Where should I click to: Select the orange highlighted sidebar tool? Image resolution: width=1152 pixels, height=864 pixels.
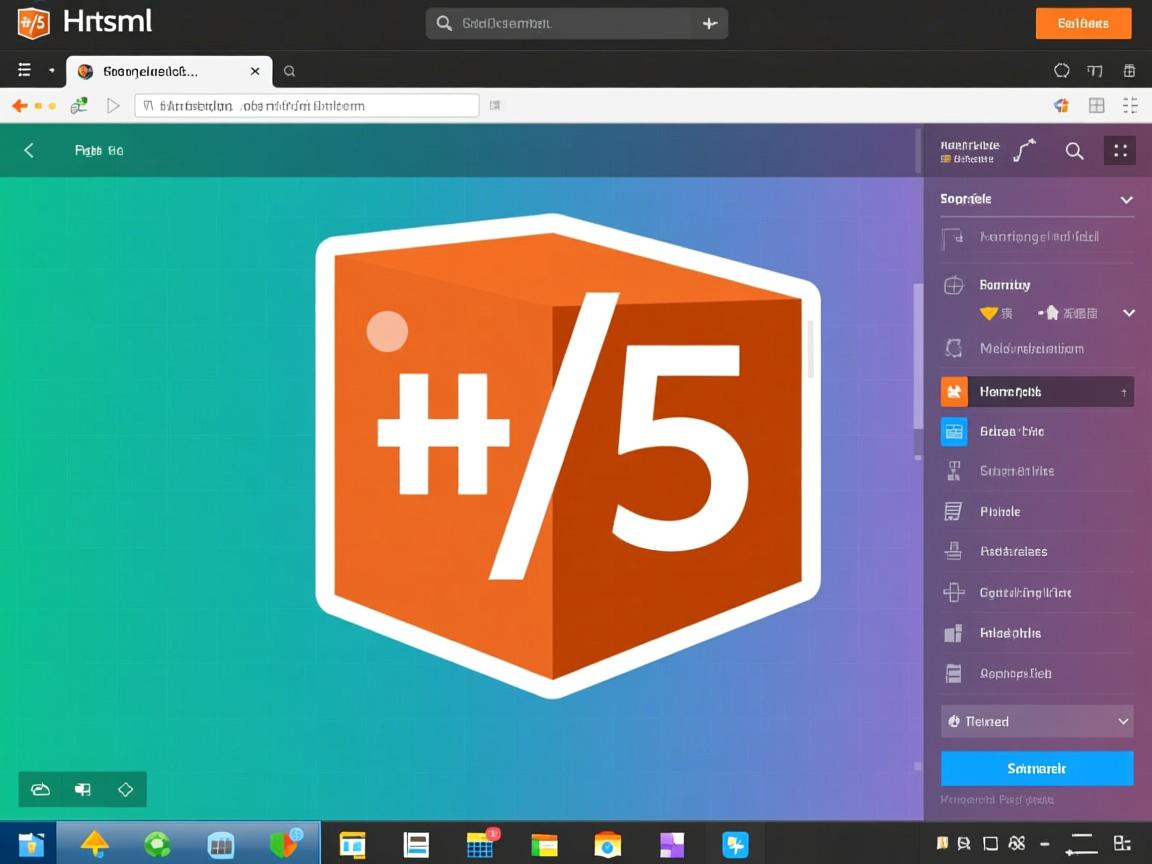(x=1035, y=391)
